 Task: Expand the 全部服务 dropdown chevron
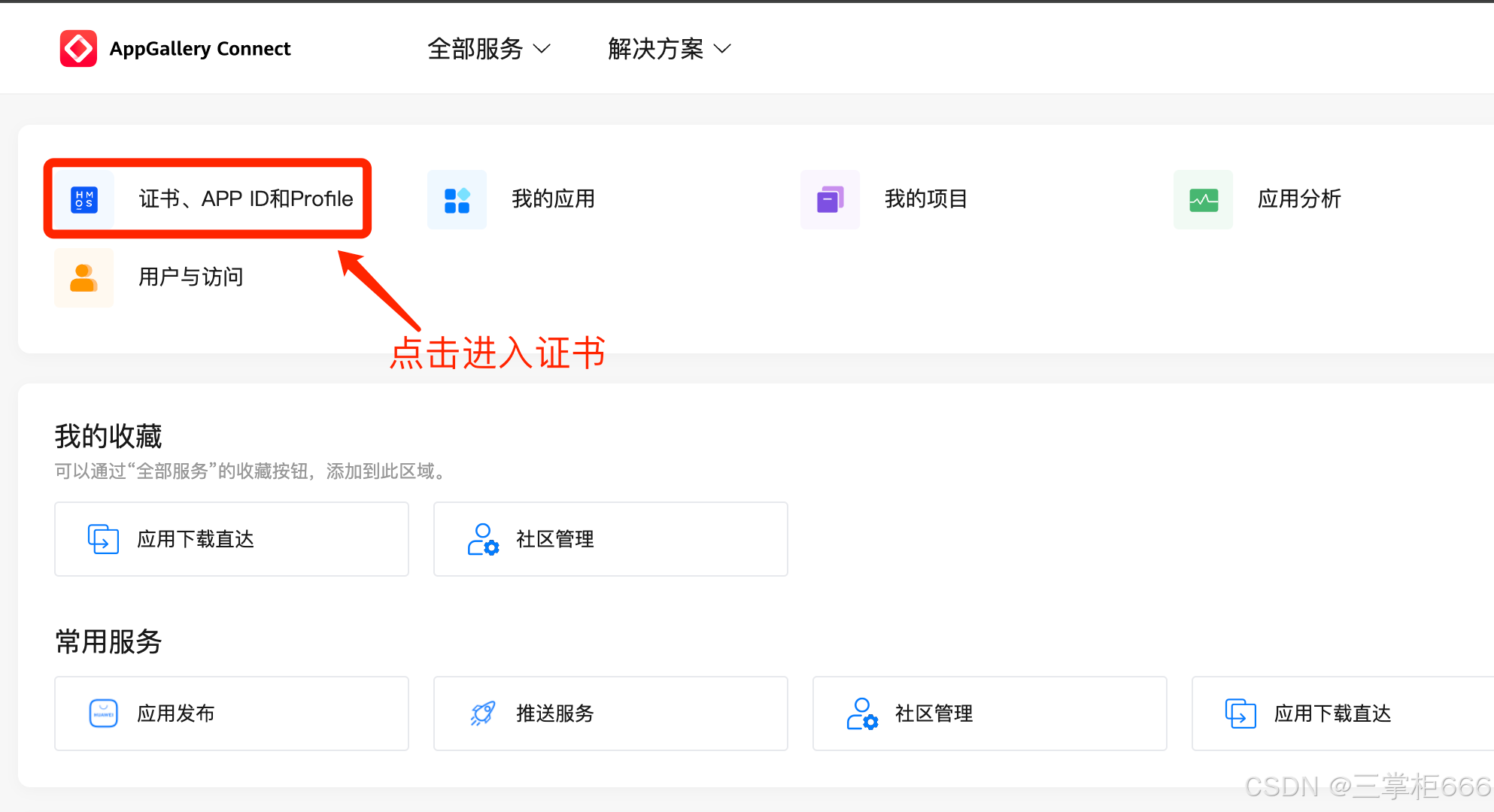point(542,49)
